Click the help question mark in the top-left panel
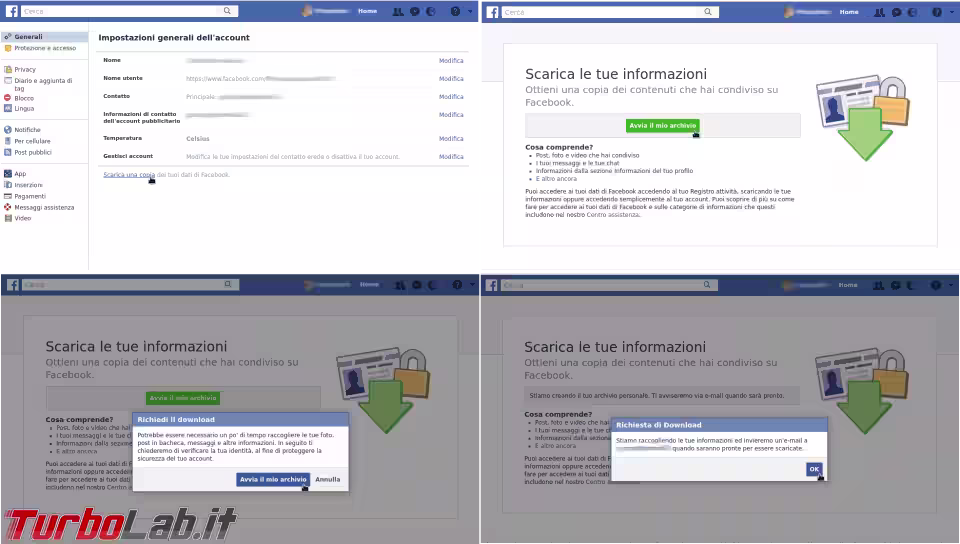This screenshot has height=544, width=960. [455, 11]
